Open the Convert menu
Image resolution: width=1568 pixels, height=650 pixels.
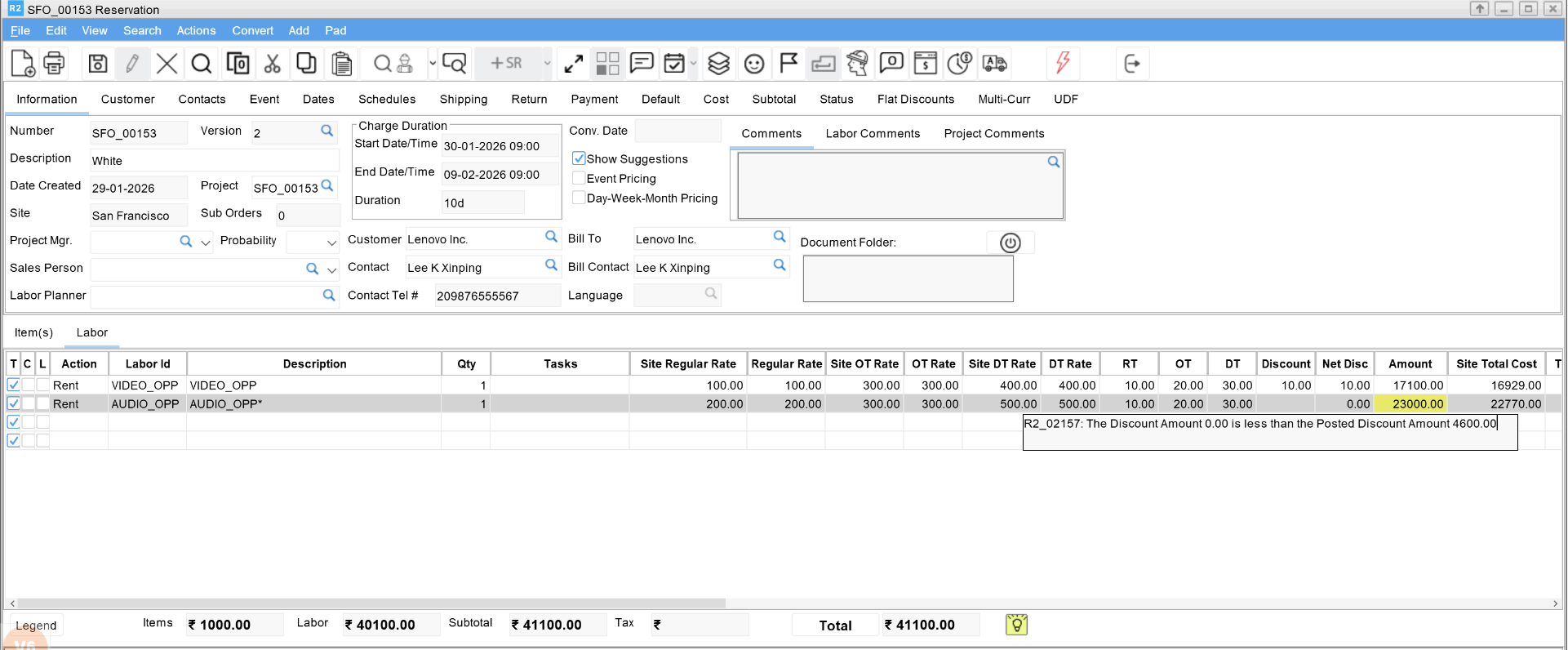[252, 30]
